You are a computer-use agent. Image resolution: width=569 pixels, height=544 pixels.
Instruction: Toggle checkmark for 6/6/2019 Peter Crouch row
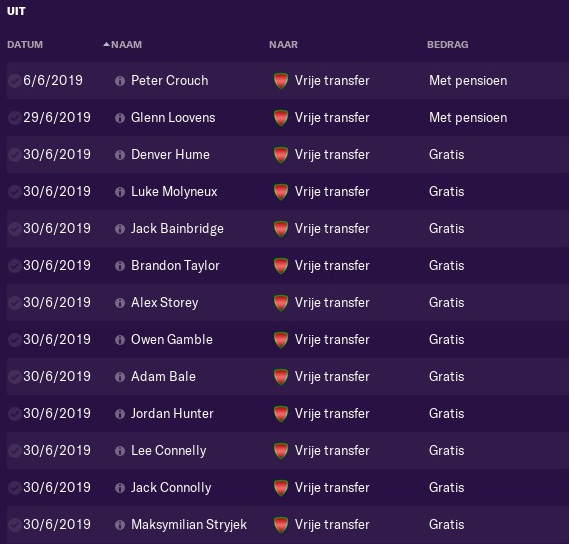click(15, 81)
